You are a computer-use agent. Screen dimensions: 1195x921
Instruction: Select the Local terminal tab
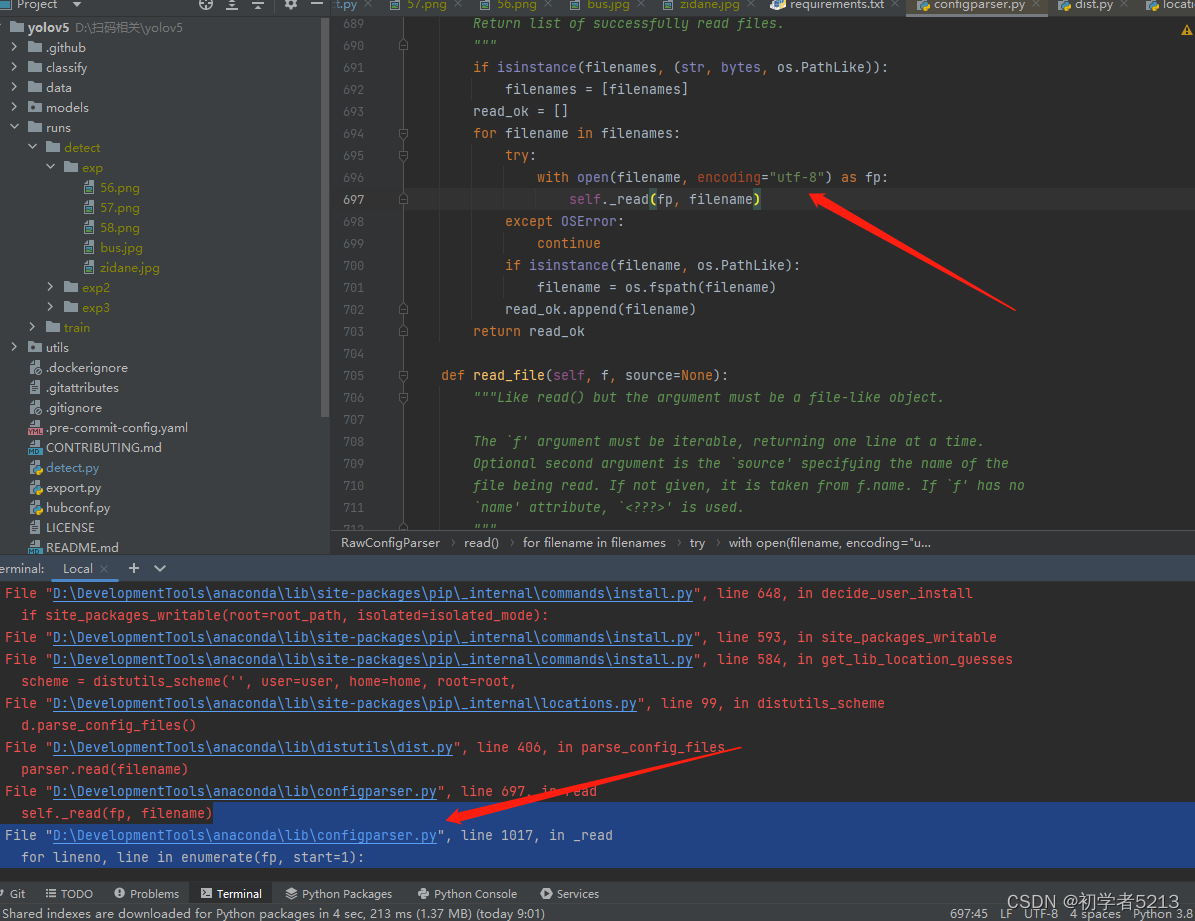pyautogui.click(x=78, y=569)
